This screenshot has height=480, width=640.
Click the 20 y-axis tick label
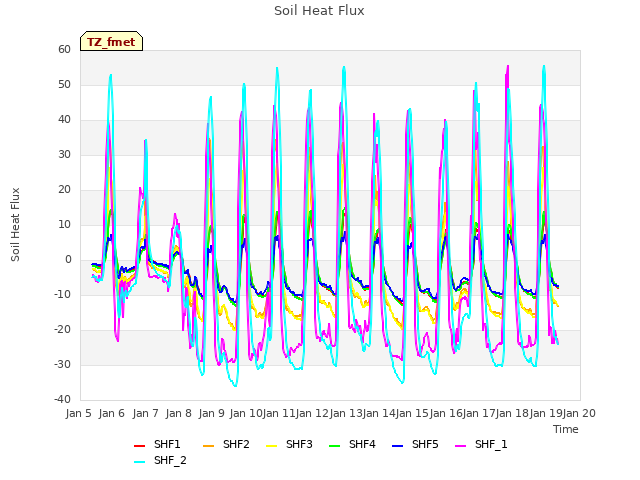coord(64,190)
